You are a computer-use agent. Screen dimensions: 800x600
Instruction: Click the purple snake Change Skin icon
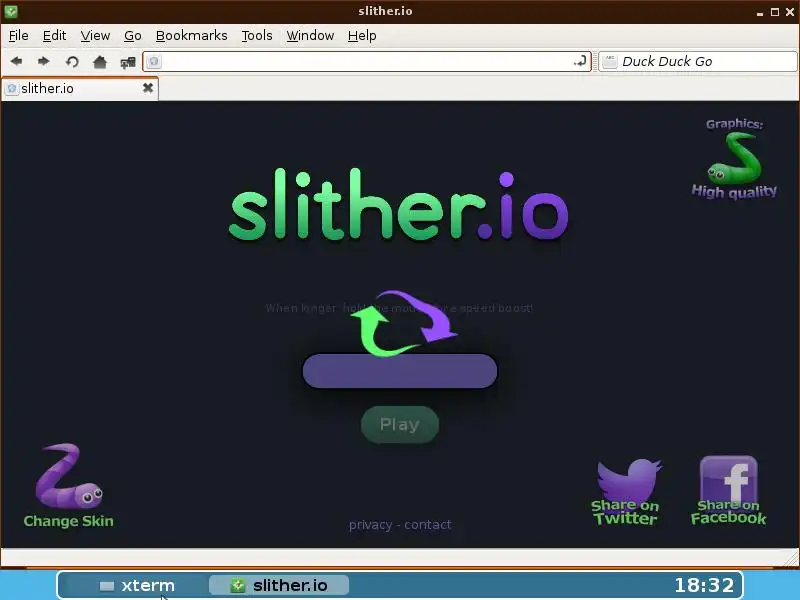pyautogui.click(x=69, y=476)
